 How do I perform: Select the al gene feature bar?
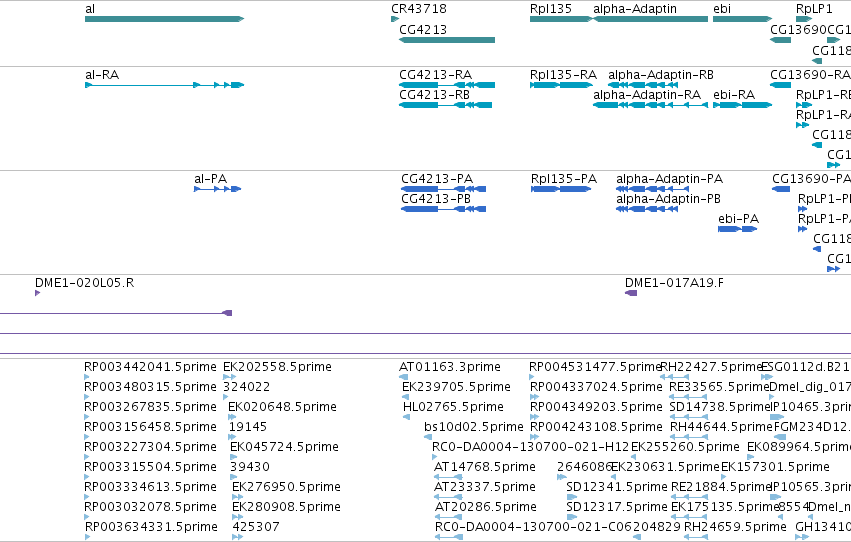[x=164, y=19]
